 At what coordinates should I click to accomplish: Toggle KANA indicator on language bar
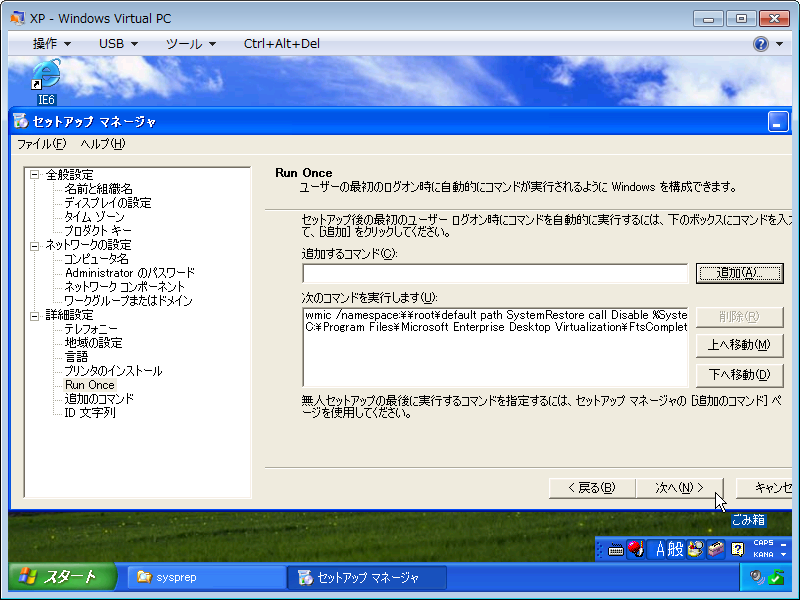[763, 555]
